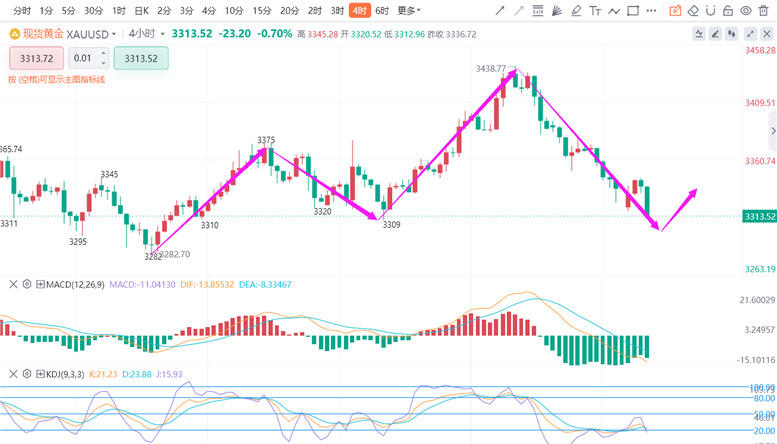777x444 pixels.
Task: Pick the text annotation tool
Action: click(597, 11)
